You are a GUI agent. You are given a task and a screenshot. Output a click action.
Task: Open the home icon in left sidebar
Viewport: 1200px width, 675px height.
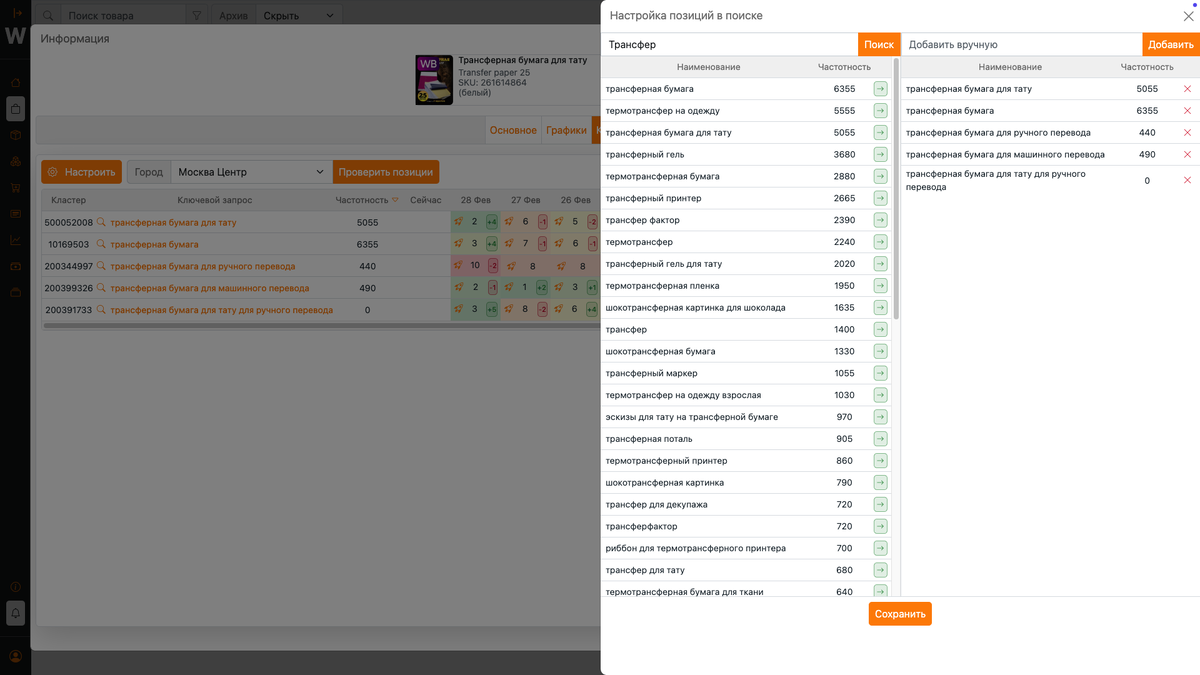click(x=15, y=82)
